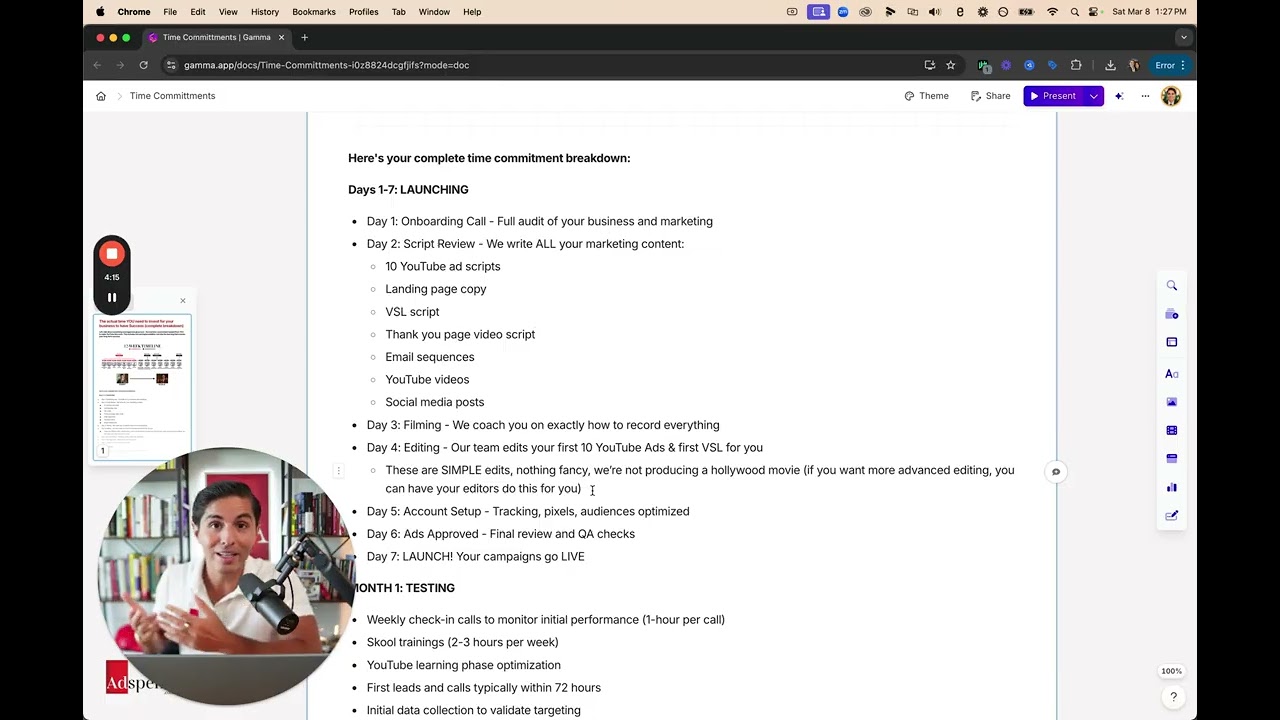Open the comment bubble beside the SIMPLE edits line
Viewport: 1280px width, 720px height.
point(1056,472)
